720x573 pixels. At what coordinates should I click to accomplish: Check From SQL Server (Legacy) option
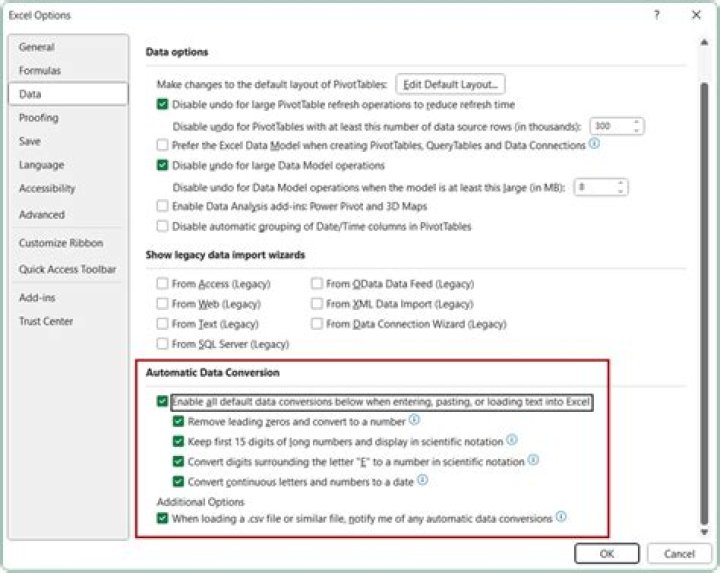coord(163,343)
